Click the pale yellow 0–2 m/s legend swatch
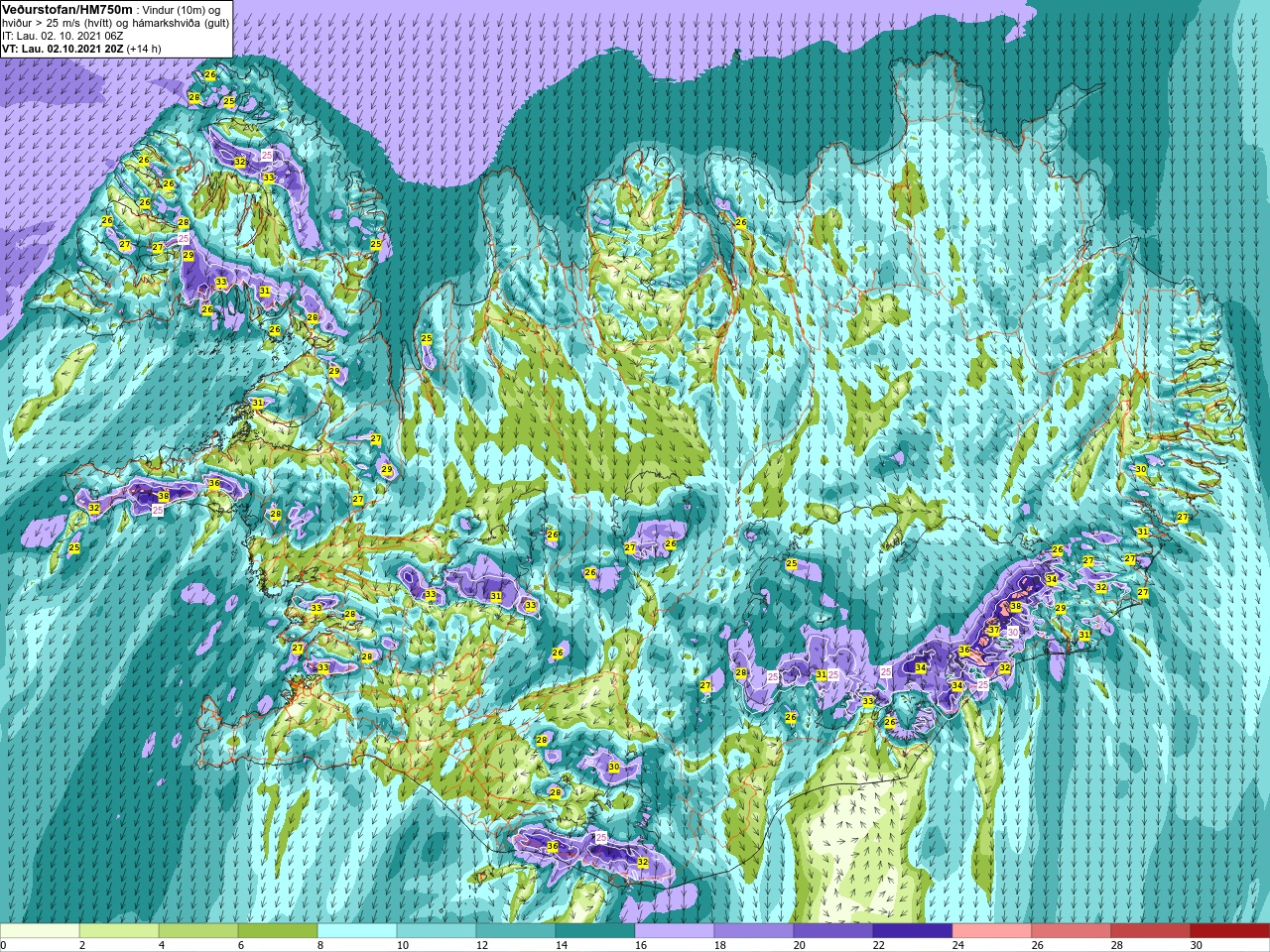The width and height of the screenshot is (1270, 952). (40, 931)
